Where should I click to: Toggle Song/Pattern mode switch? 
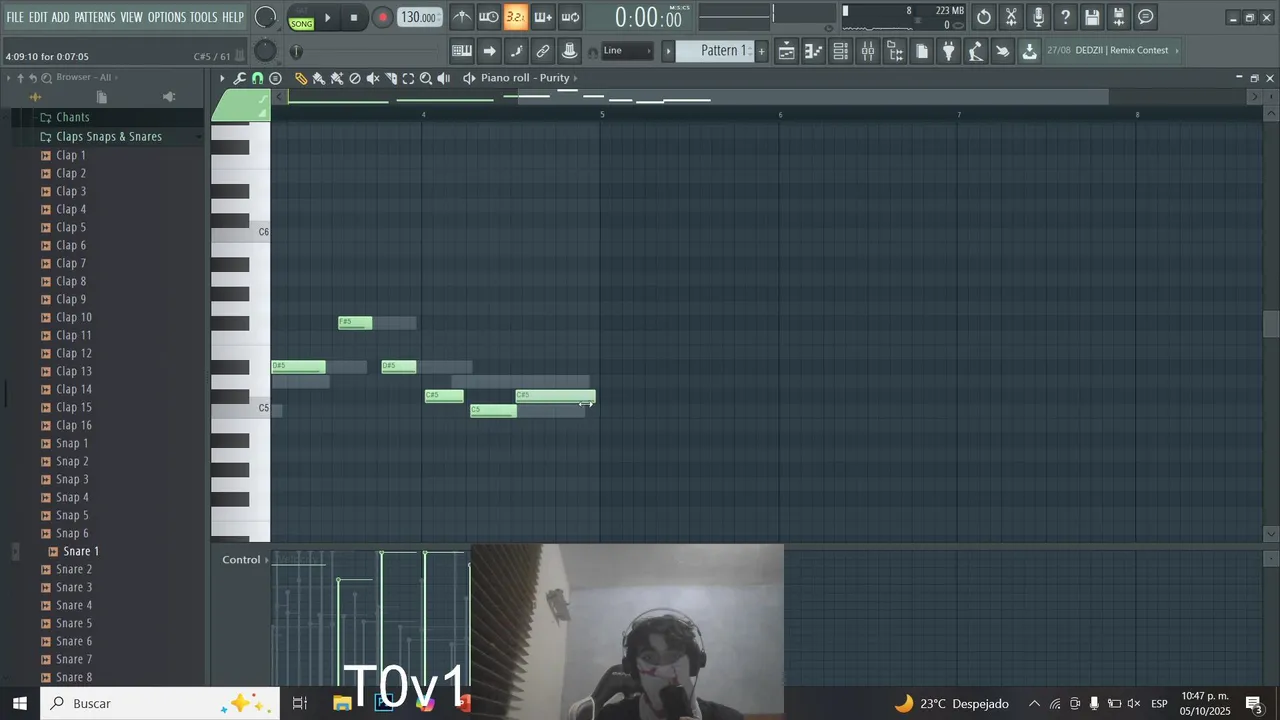click(x=301, y=17)
